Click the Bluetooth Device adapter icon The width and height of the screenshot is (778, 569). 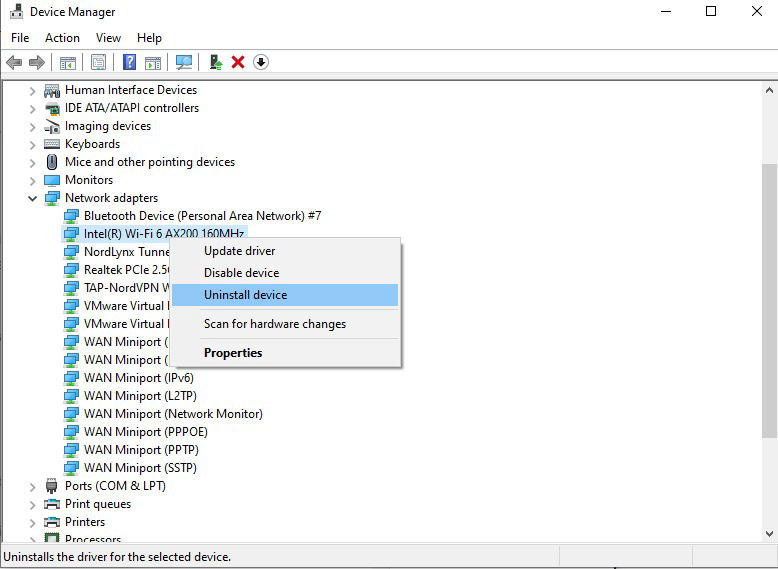pyautogui.click(x=71, y=216)
